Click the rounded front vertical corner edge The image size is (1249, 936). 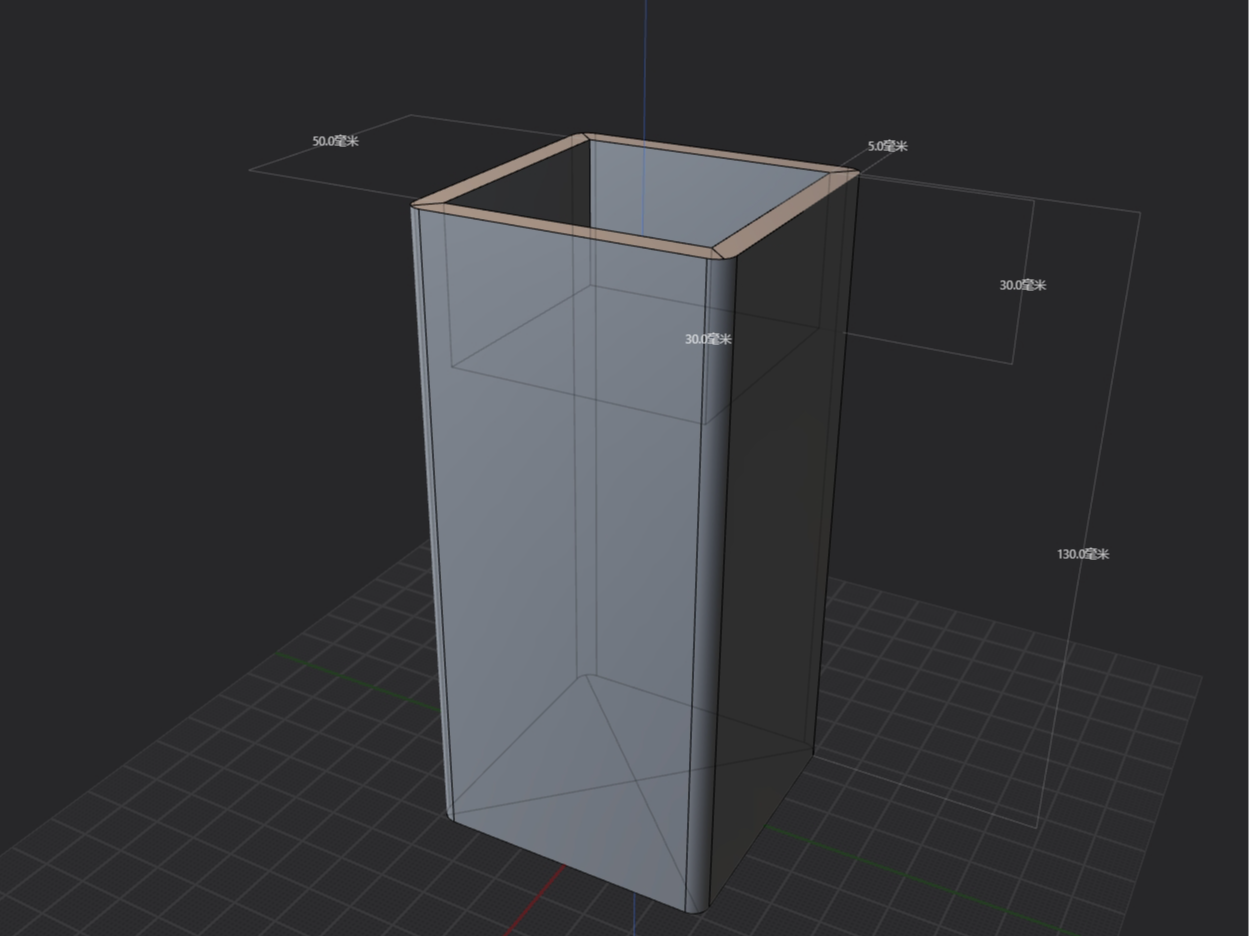click(x=712, y=580)
